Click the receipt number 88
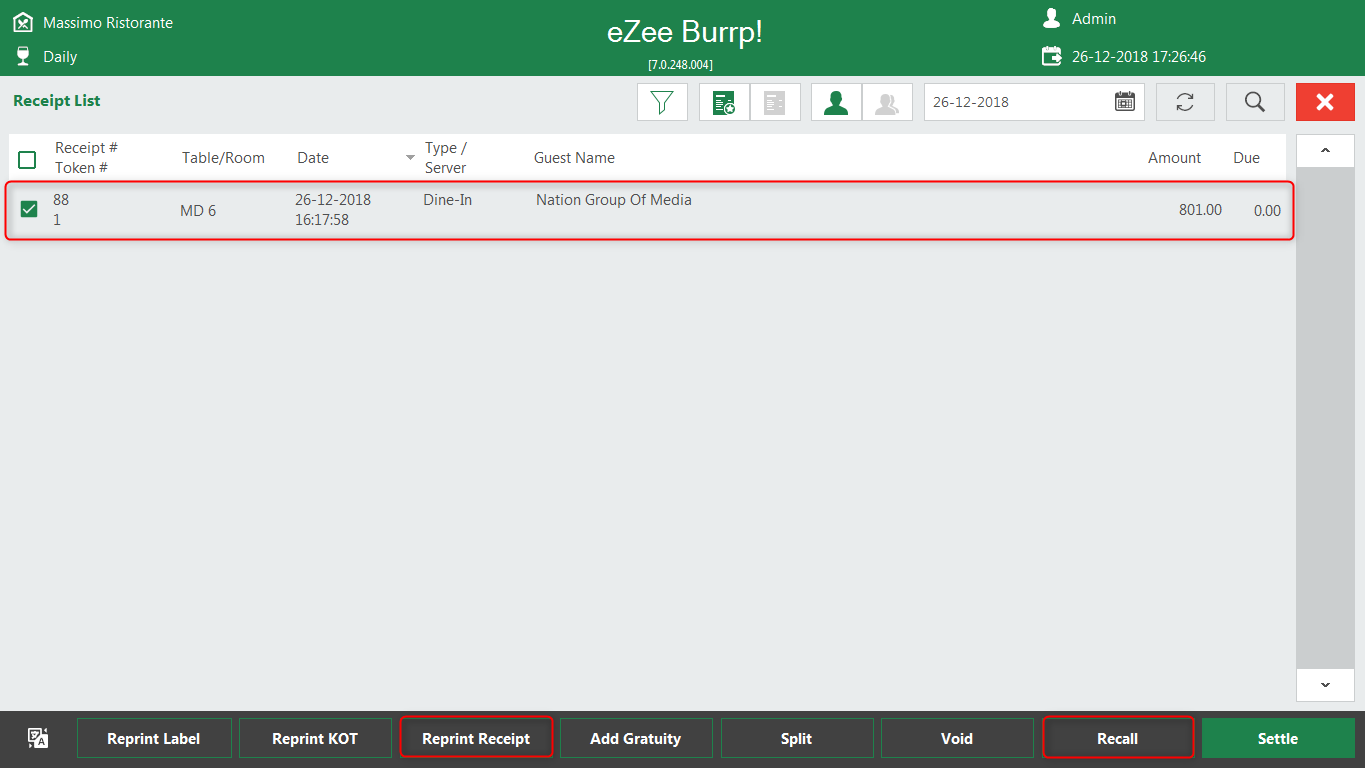Viewport: 1365px width, 768px height. [x=61, y=200]
